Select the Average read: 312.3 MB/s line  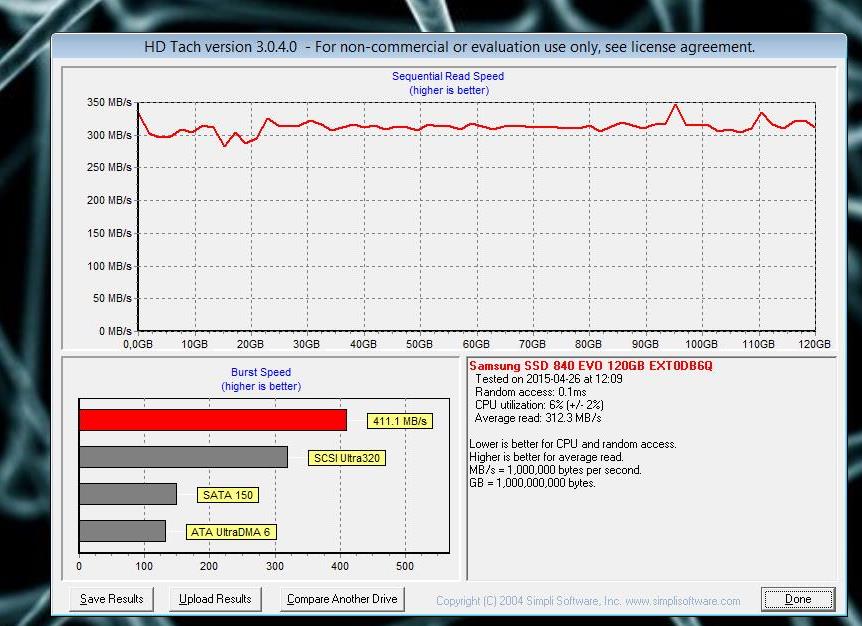538,418
